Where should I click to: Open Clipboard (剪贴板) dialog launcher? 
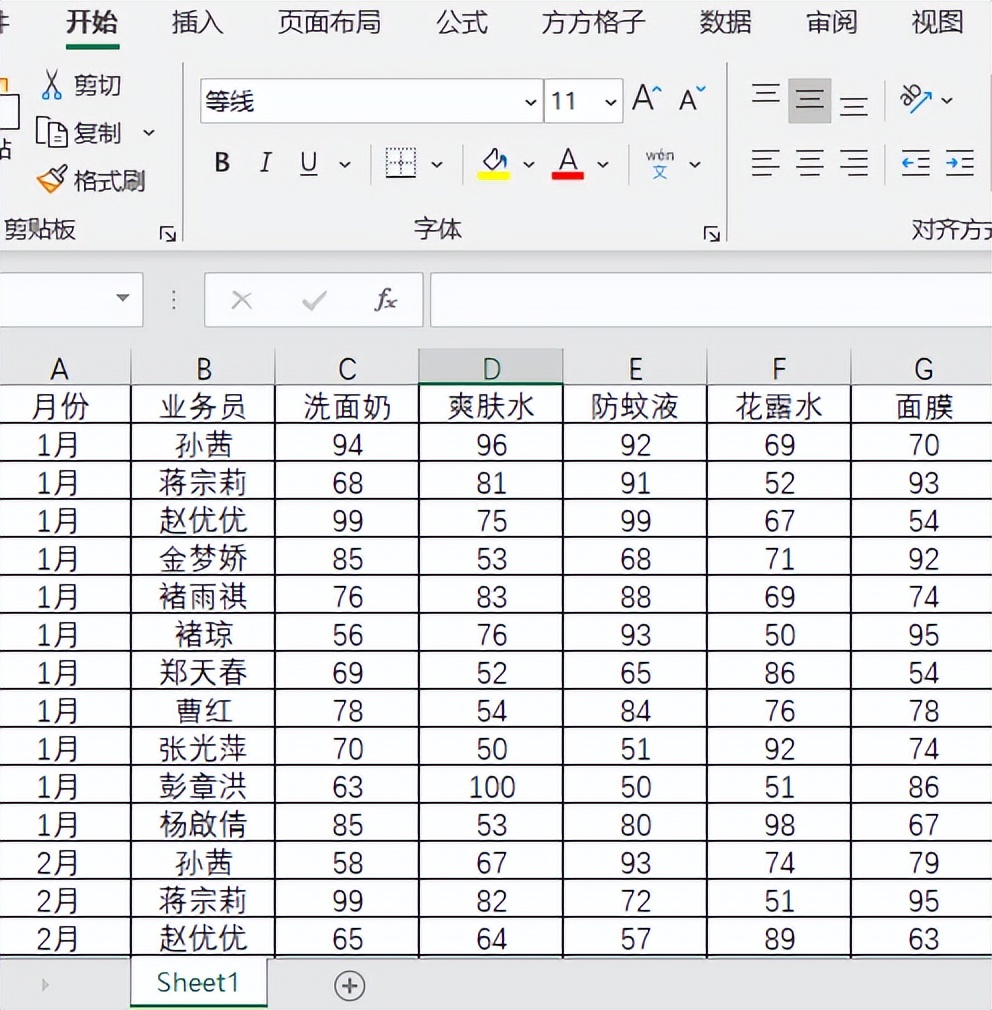pos(167,234)
